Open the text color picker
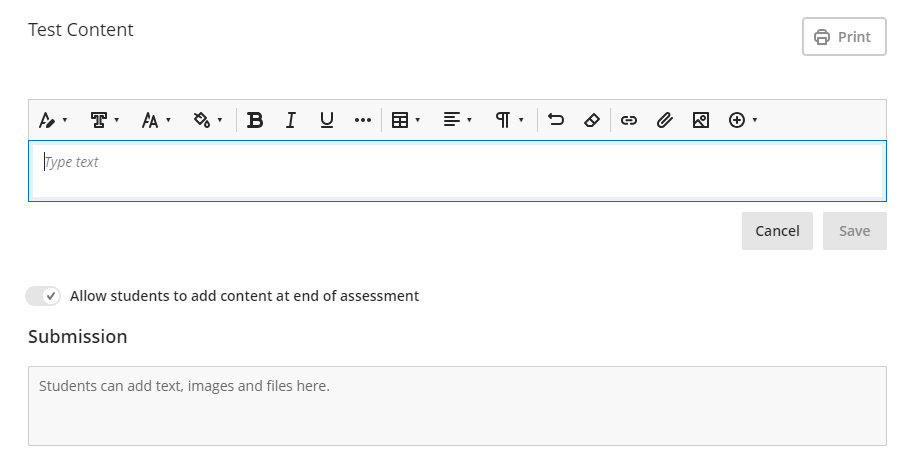Viewport: 905px width, 467px height. 207,120
